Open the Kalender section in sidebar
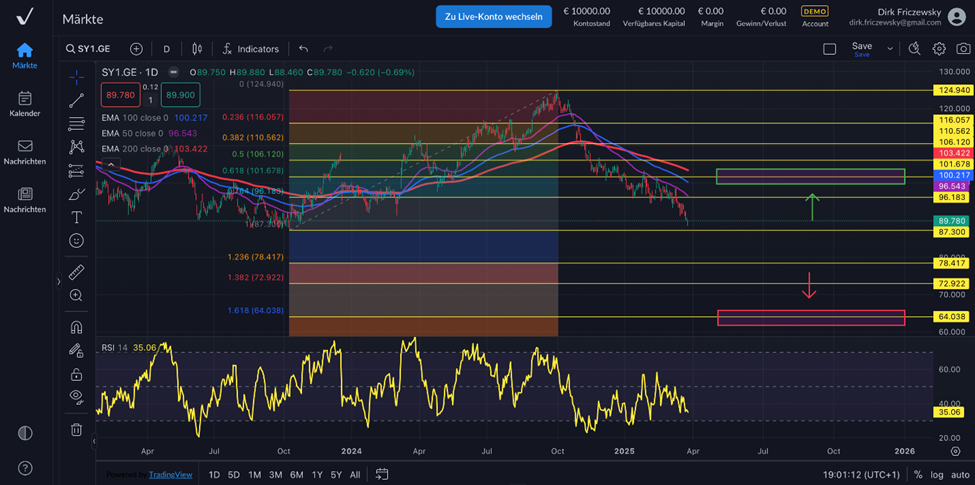 (24, 103)
